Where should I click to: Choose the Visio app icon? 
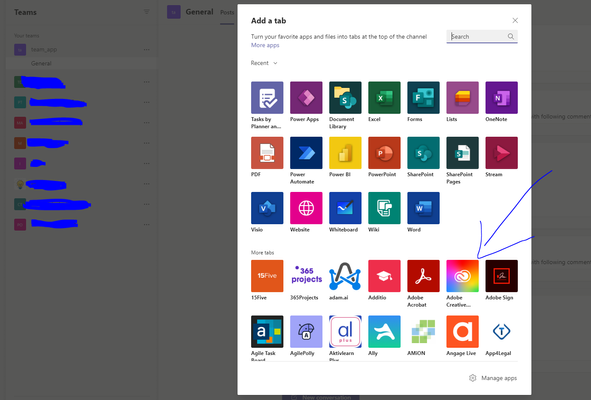coord(267,208)
